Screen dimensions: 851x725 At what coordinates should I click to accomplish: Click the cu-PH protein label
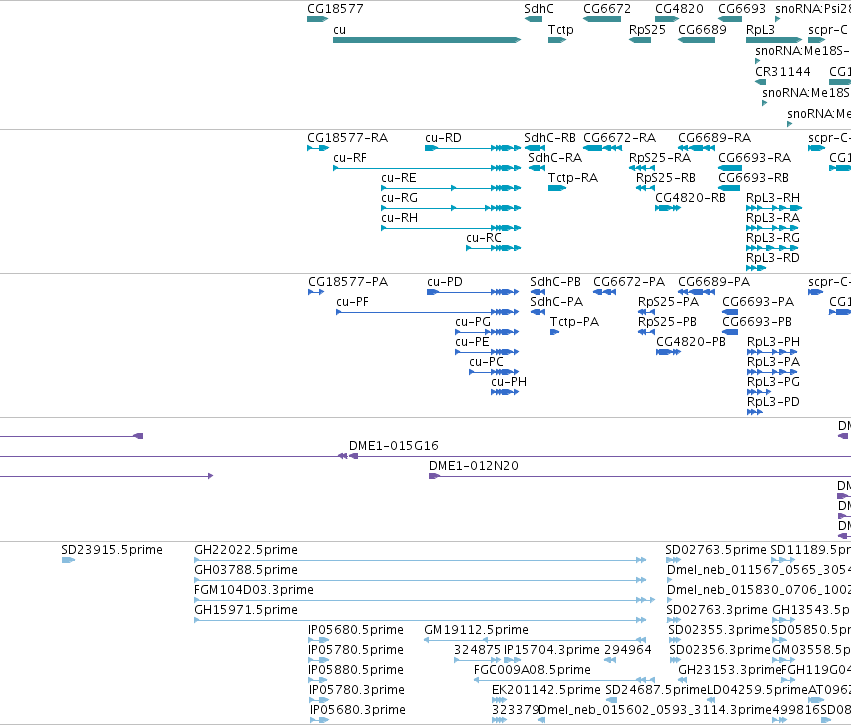(509, 383)
